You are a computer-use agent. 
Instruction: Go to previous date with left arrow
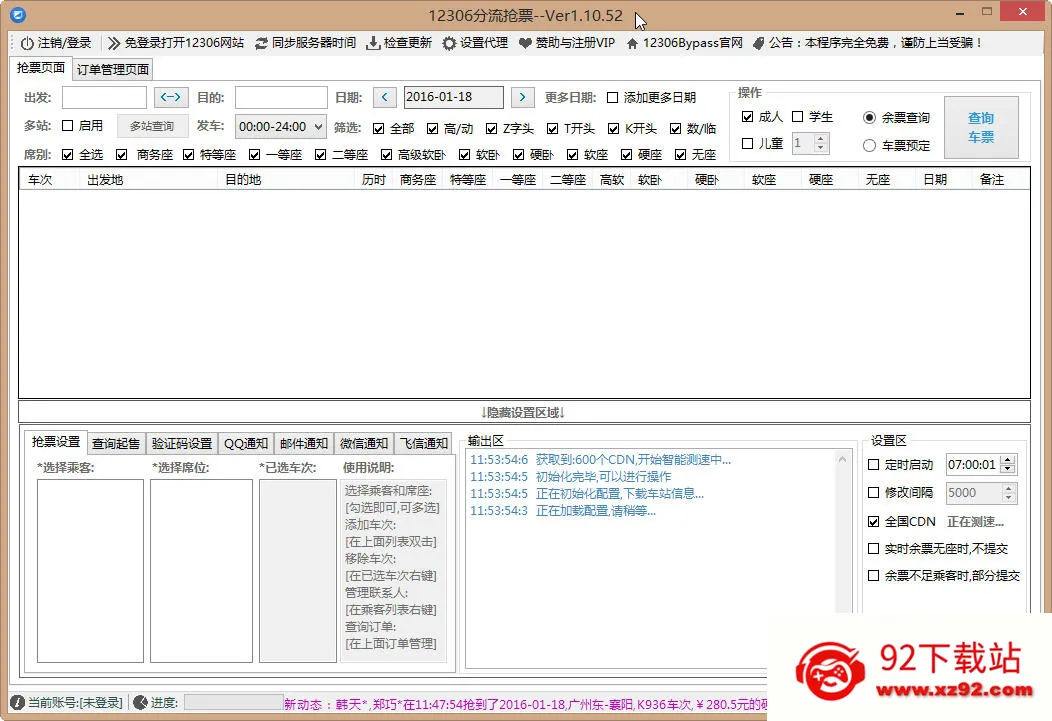pos(384,97)
